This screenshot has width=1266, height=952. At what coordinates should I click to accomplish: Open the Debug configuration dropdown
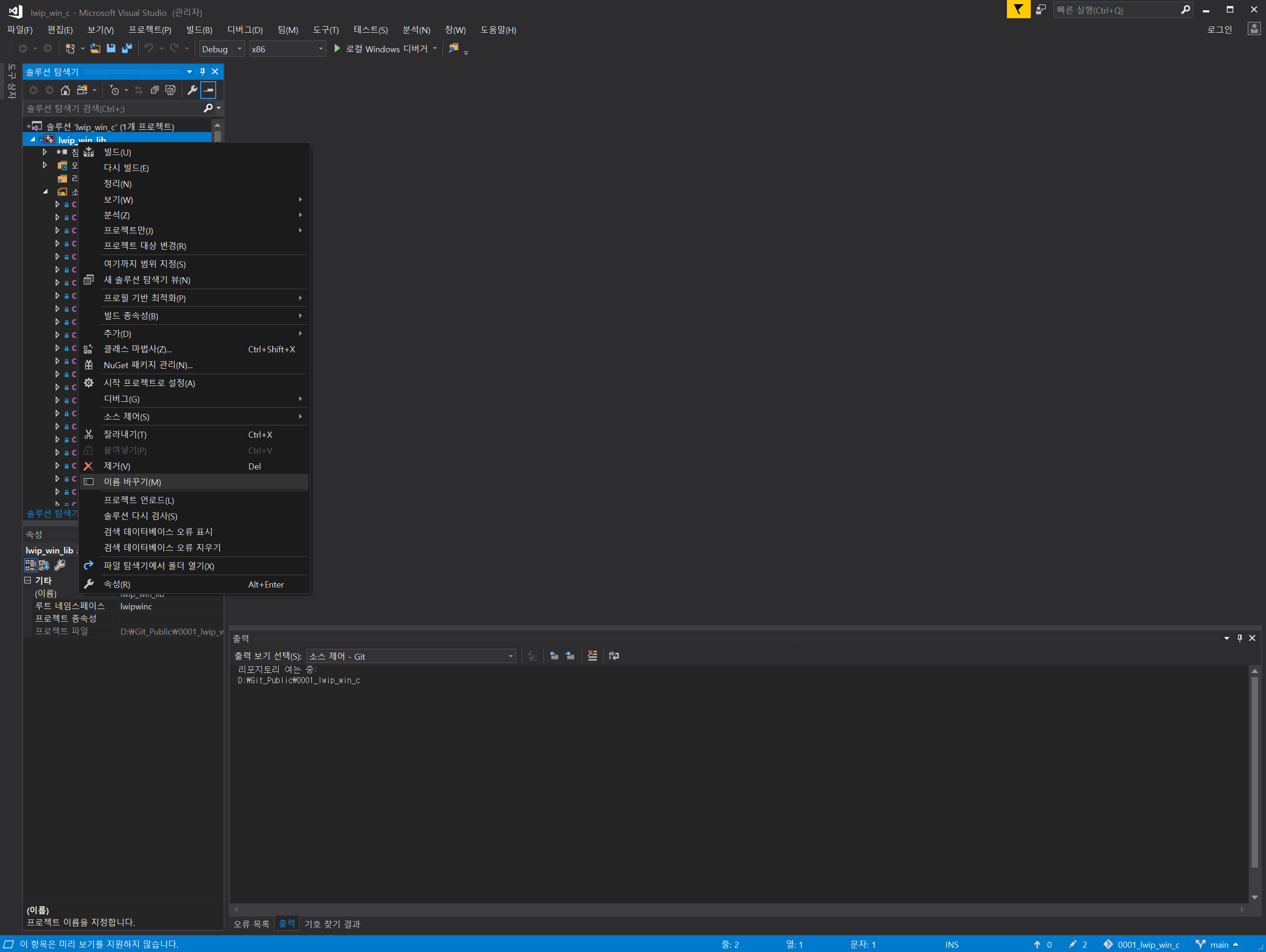pos(222,49)
